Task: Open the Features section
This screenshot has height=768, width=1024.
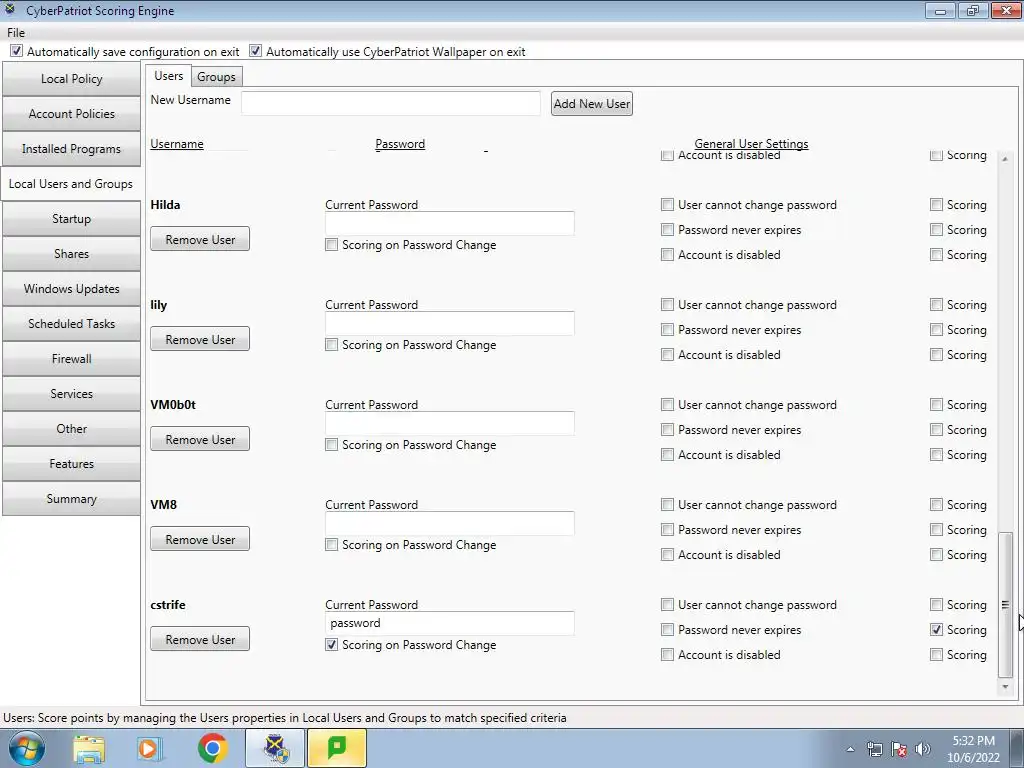Action: click(71, 464)
